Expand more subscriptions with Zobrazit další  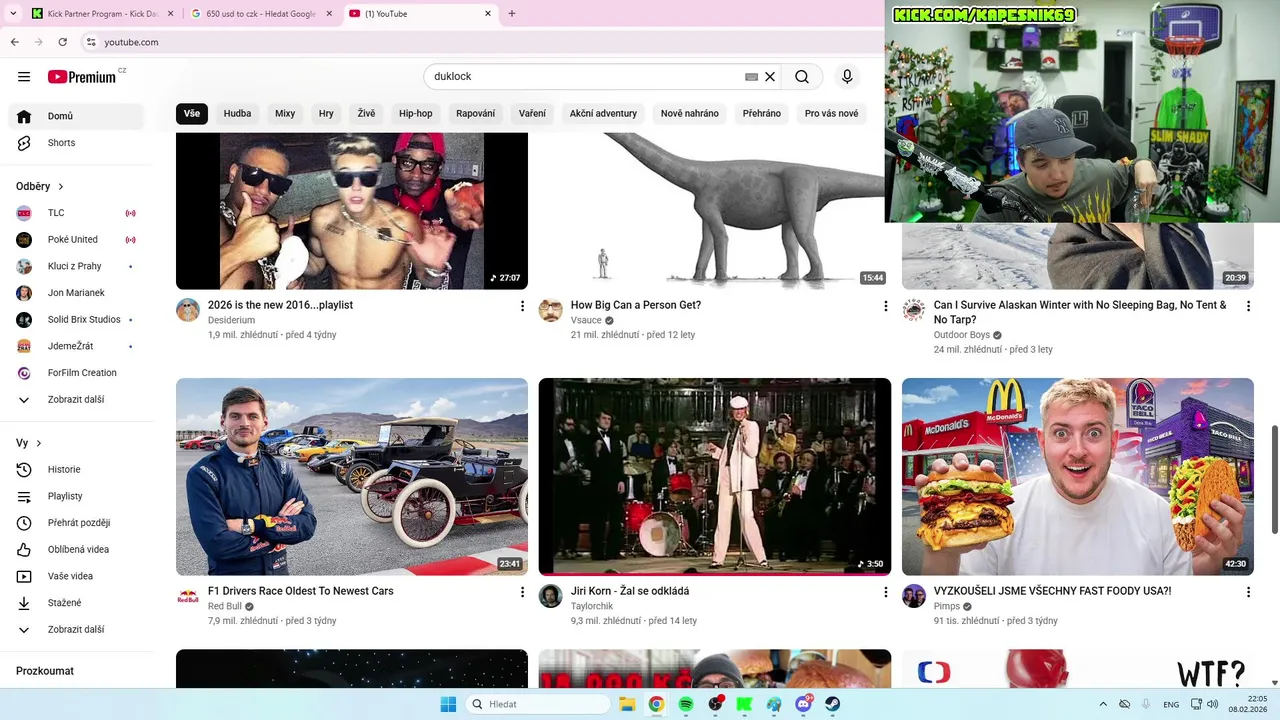click(76, 400)
